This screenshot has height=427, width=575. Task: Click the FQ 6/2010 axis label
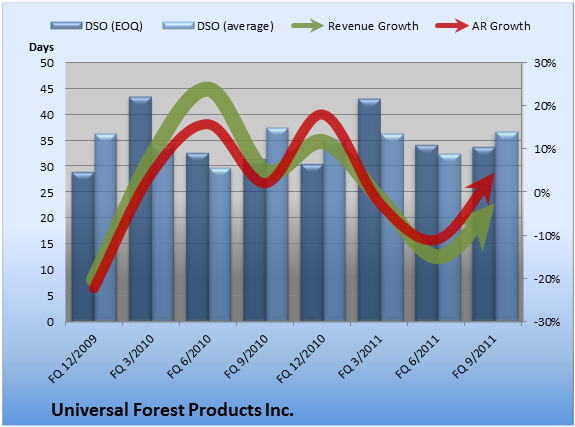pos(189,357)
